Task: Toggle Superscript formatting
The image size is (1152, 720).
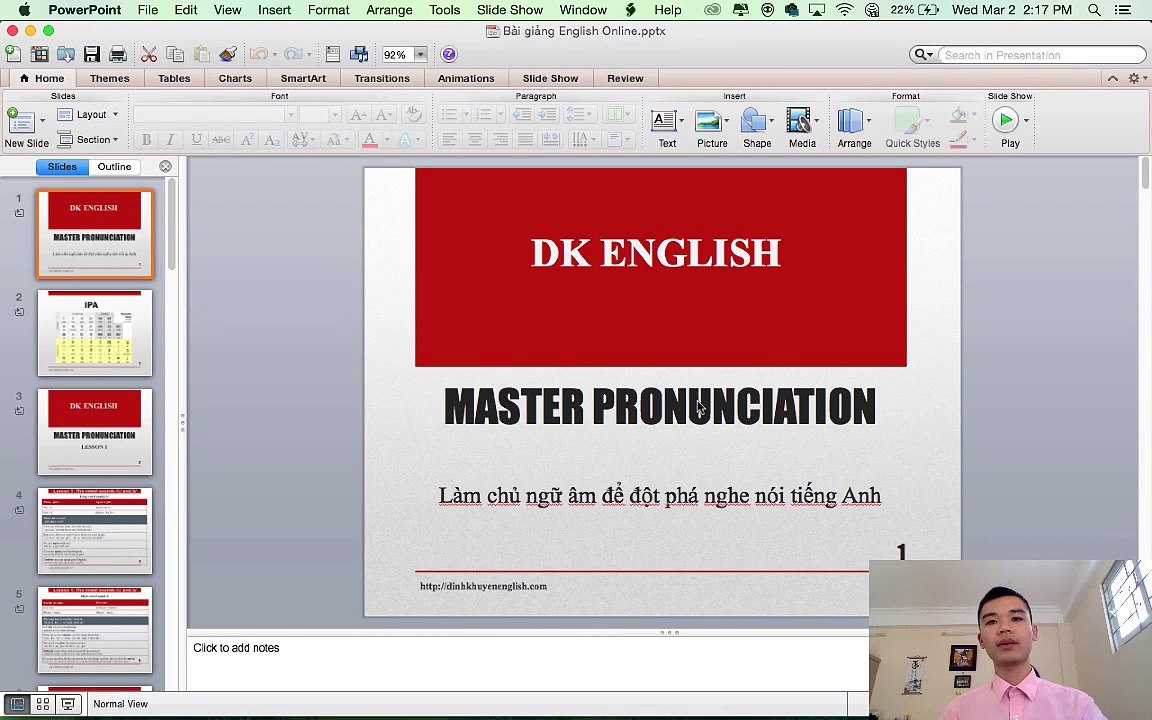Action: [247, 140]
